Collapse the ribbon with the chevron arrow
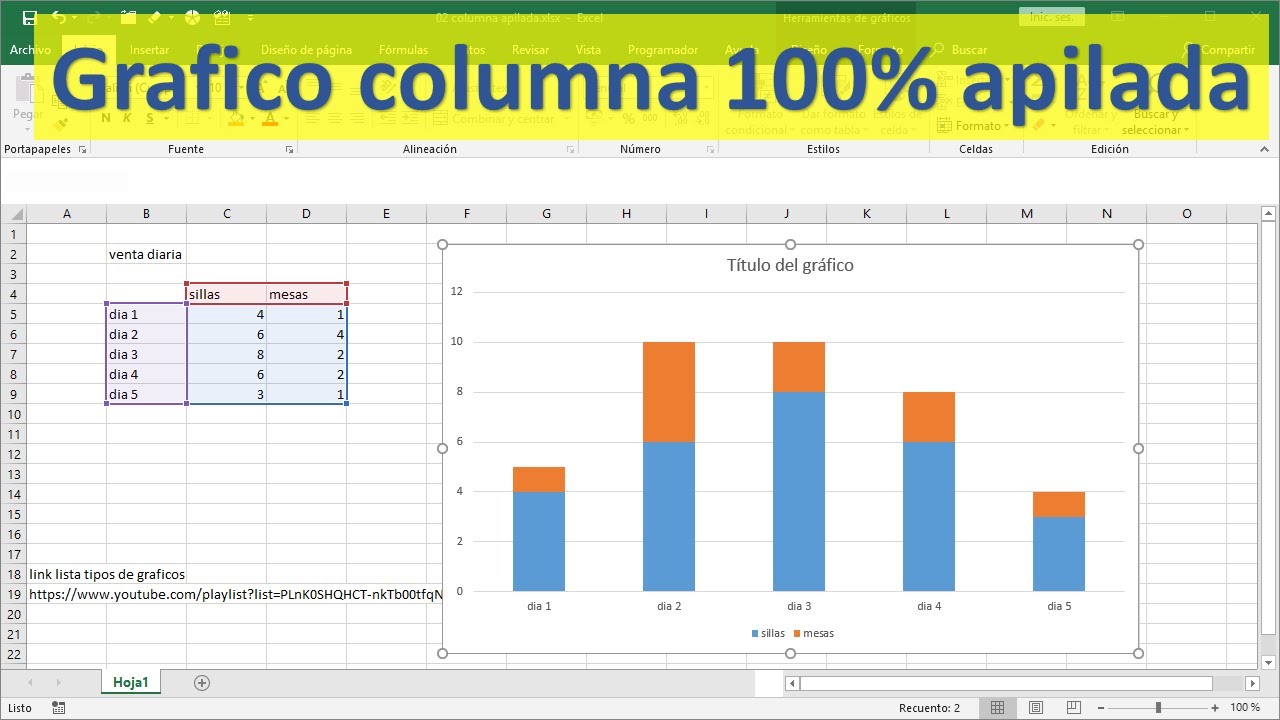 point(1264,149)
